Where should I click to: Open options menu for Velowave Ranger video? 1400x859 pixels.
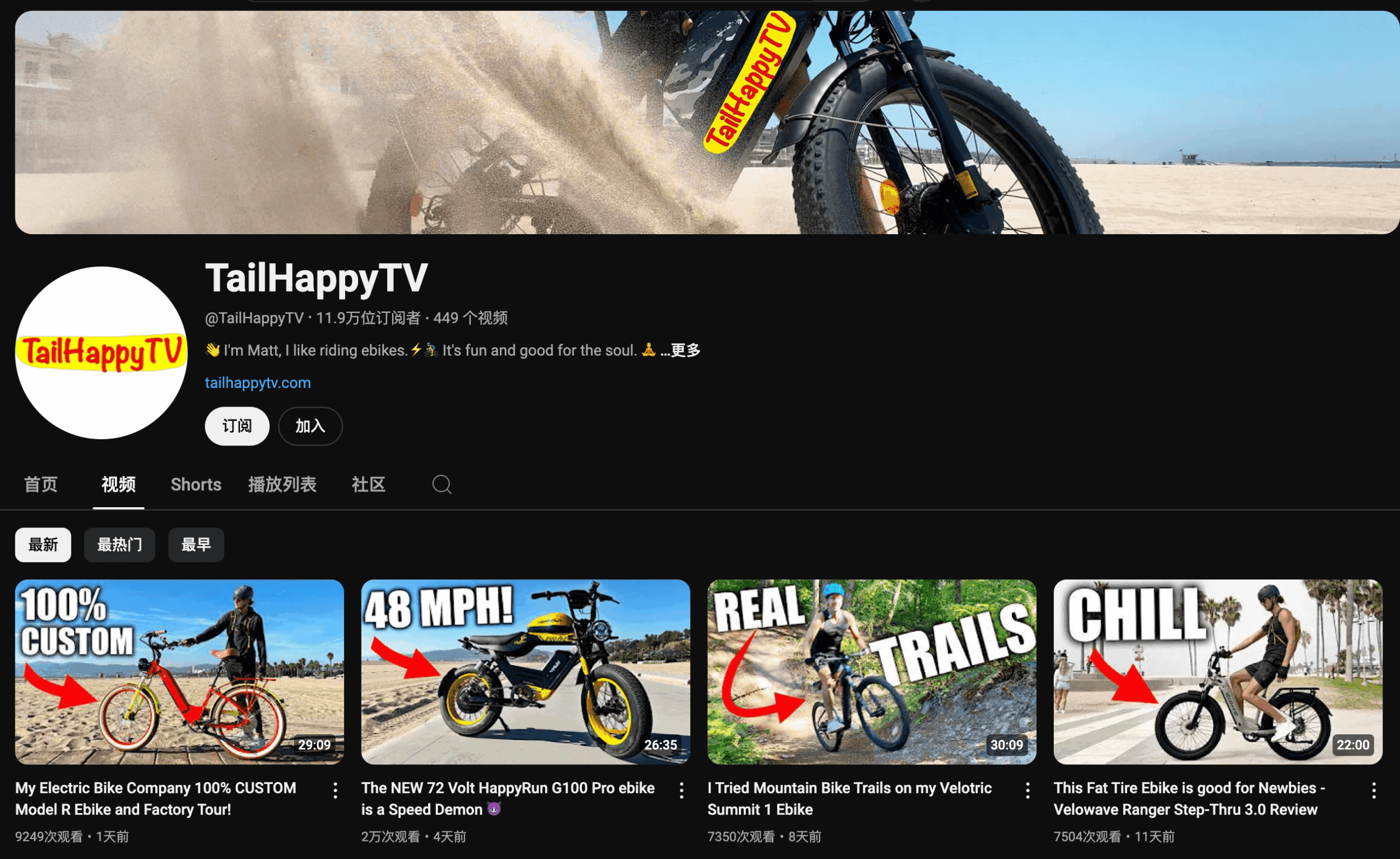tap(1373, 790)
